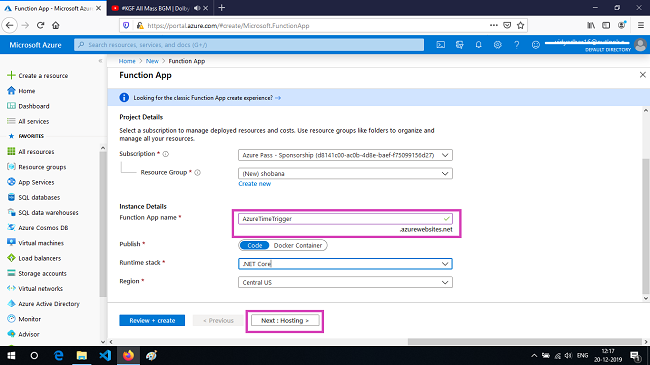650x365 pixels.
Task: Open Azure Active Directory in the sidebar
Action: 49,304
